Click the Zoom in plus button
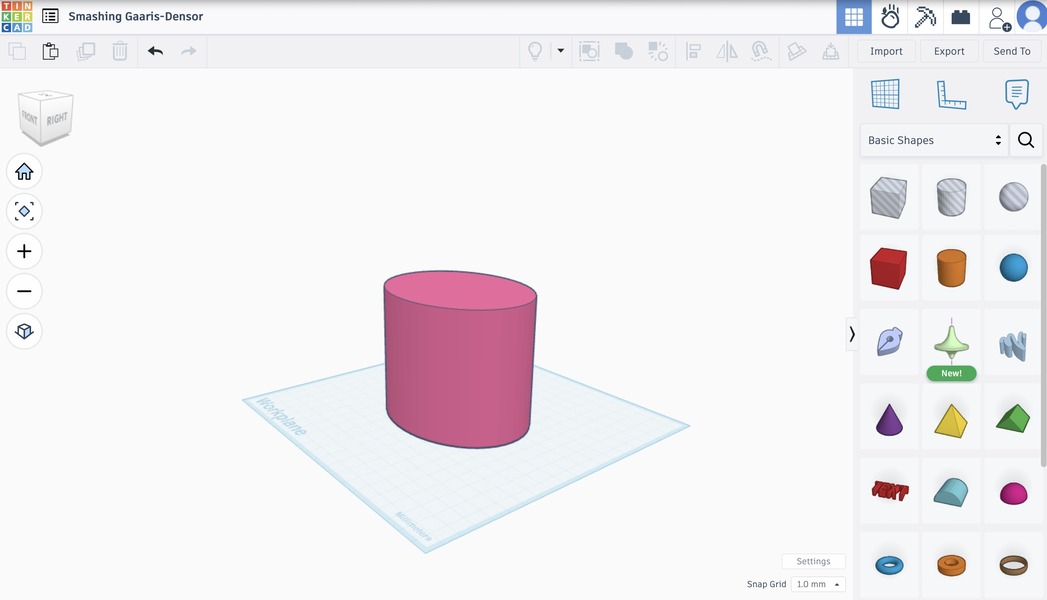The width and height of the screenshot is (1047, 600). coord(24,251)
